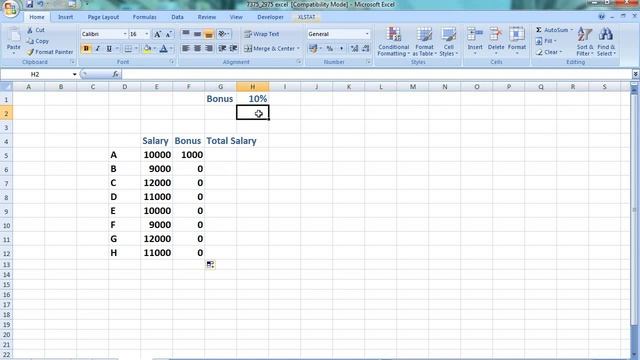
Task: Expand the formula bar
Action: pos(636,74)
